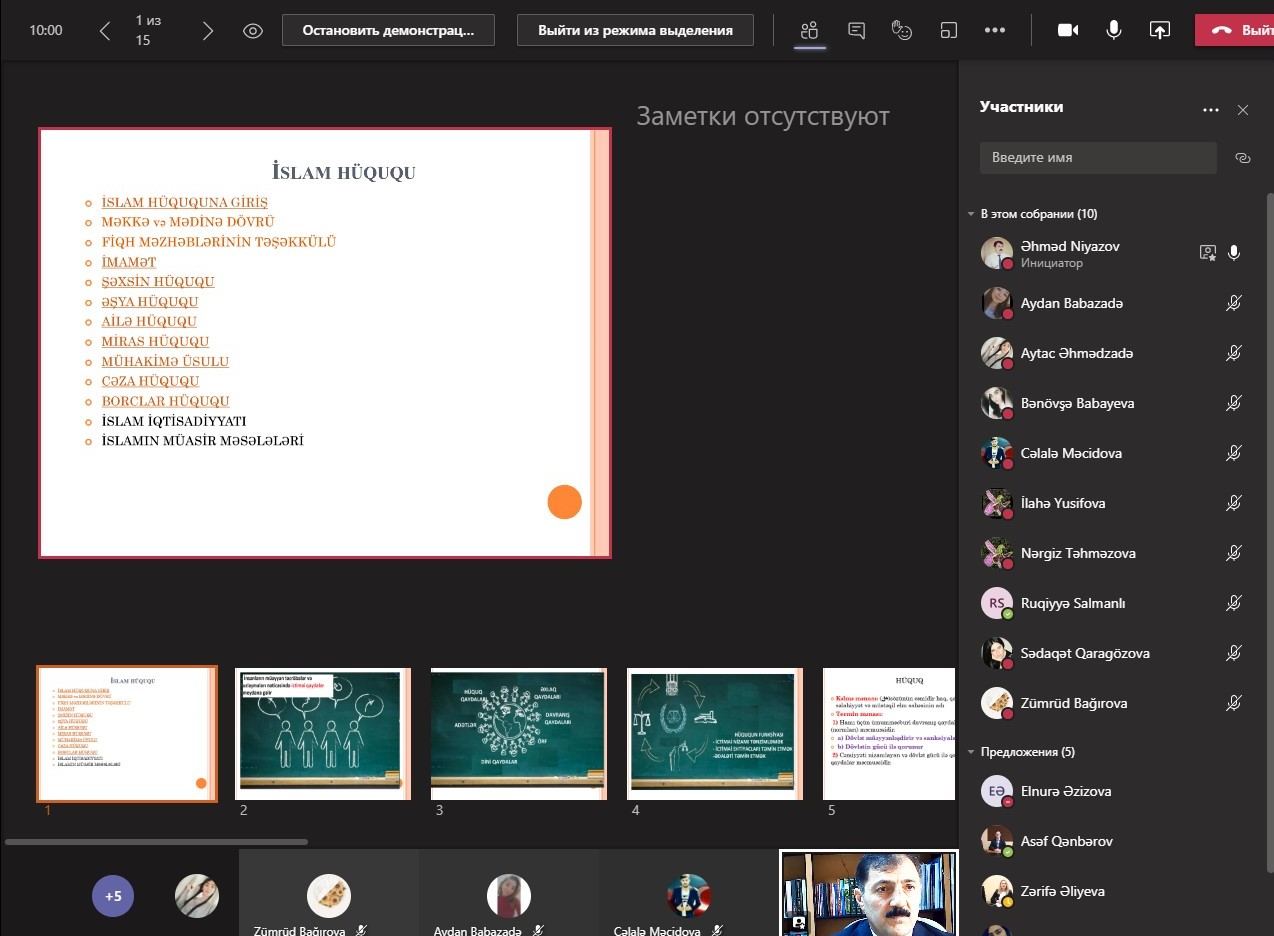Click 'Выйти из режима выделения' button

[x=635, y=30]
